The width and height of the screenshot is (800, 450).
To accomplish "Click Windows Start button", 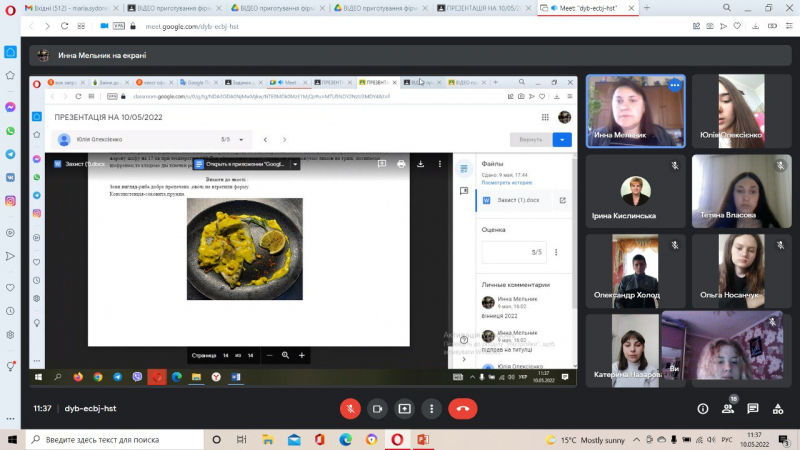I will tap(12, 439).
